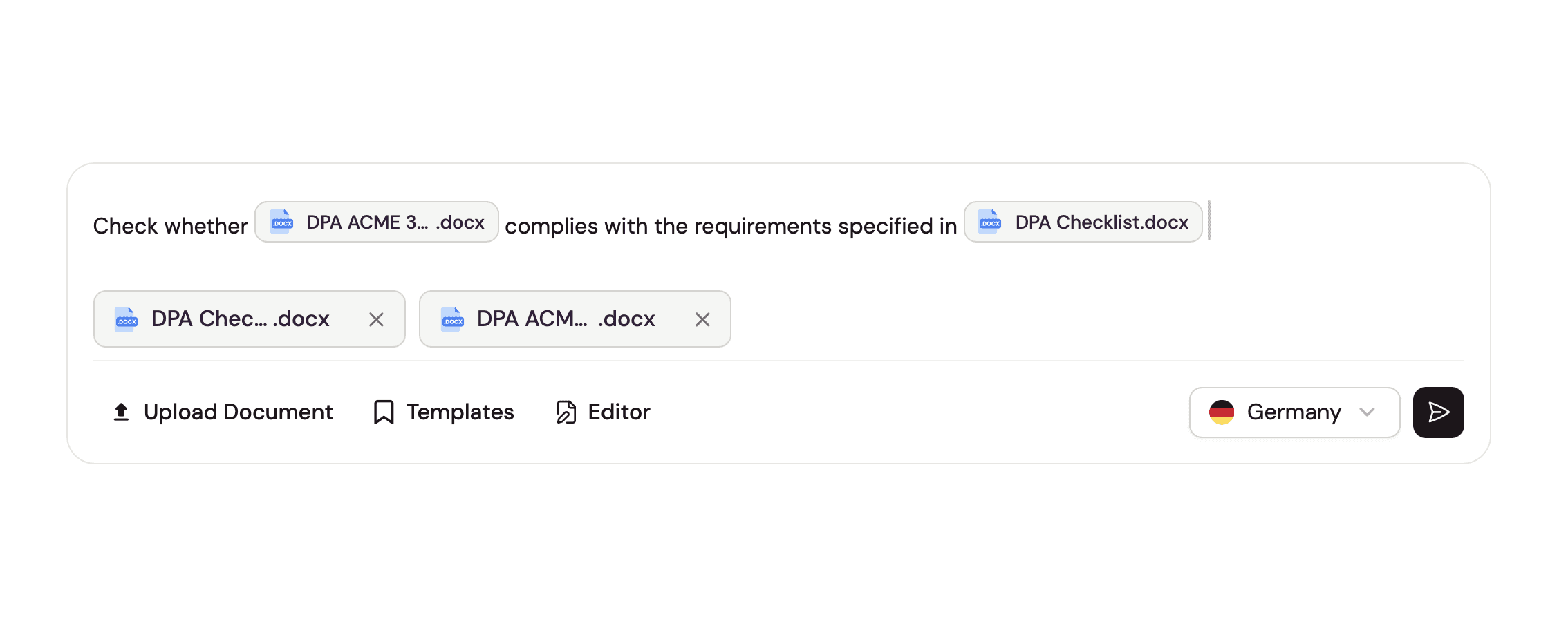This screenshot has height=626, width=1568.
Task: Expand the country selector chevron
Action: pos(1367,412)
